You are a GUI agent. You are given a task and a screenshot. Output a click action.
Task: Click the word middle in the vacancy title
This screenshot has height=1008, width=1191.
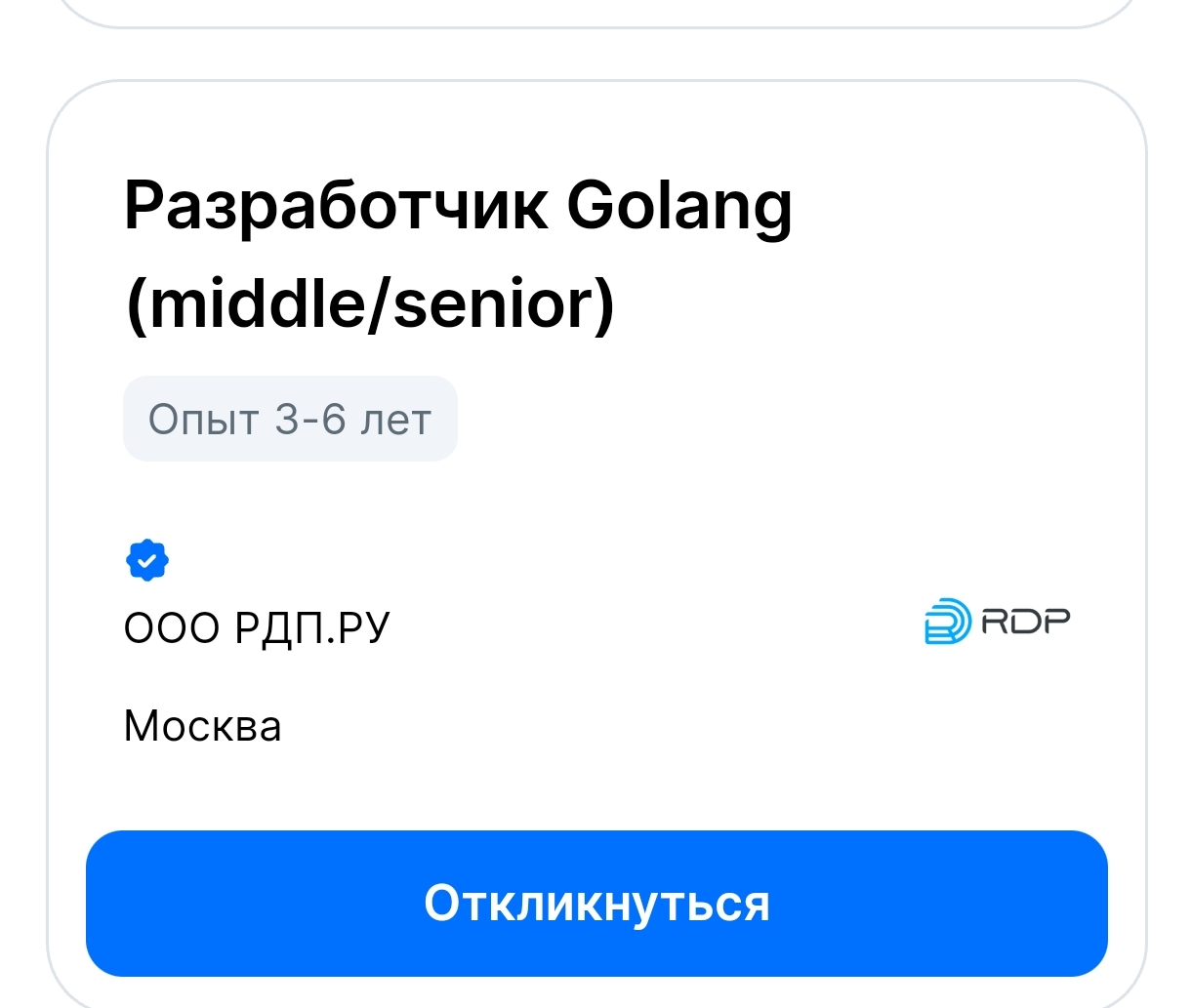pos(256,302)
